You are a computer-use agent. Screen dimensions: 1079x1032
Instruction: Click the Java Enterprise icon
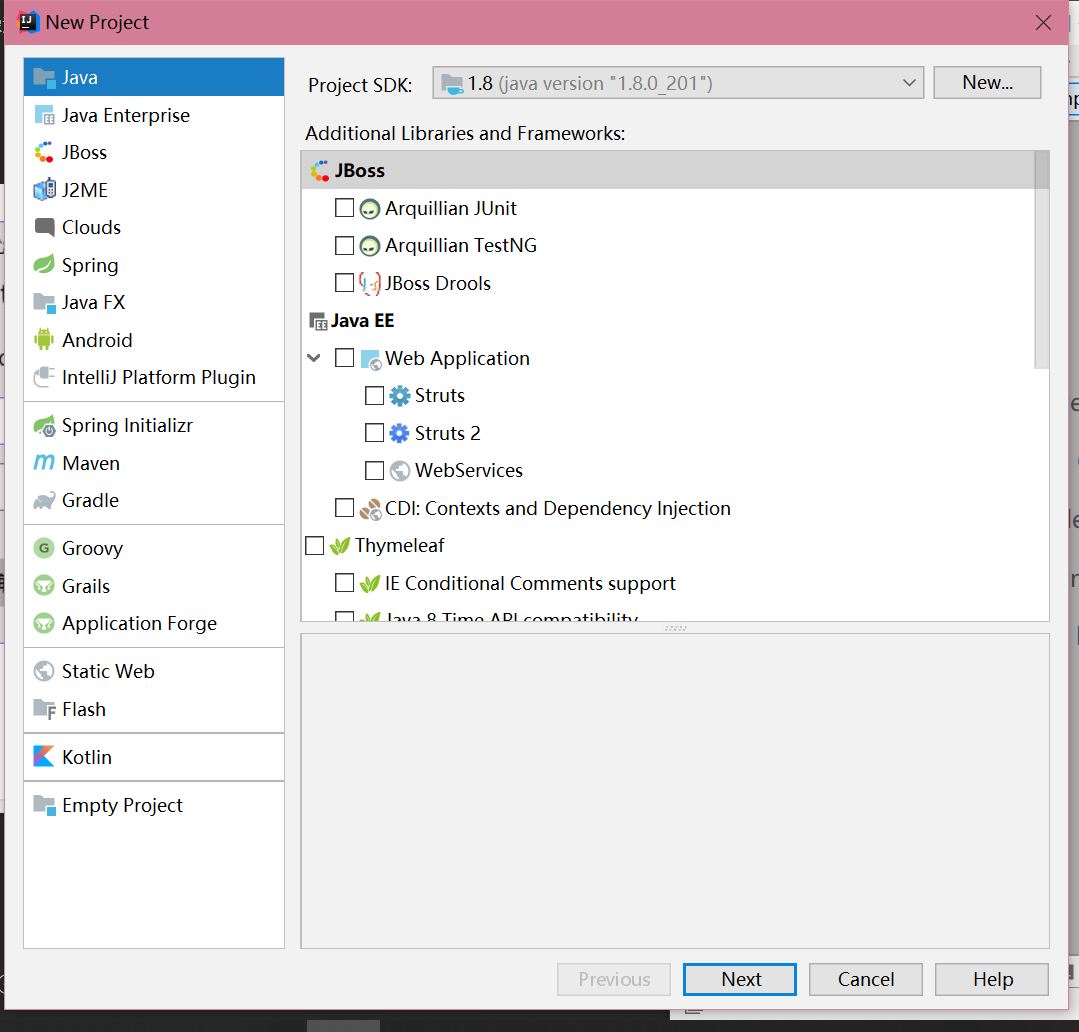click(44, 116)
